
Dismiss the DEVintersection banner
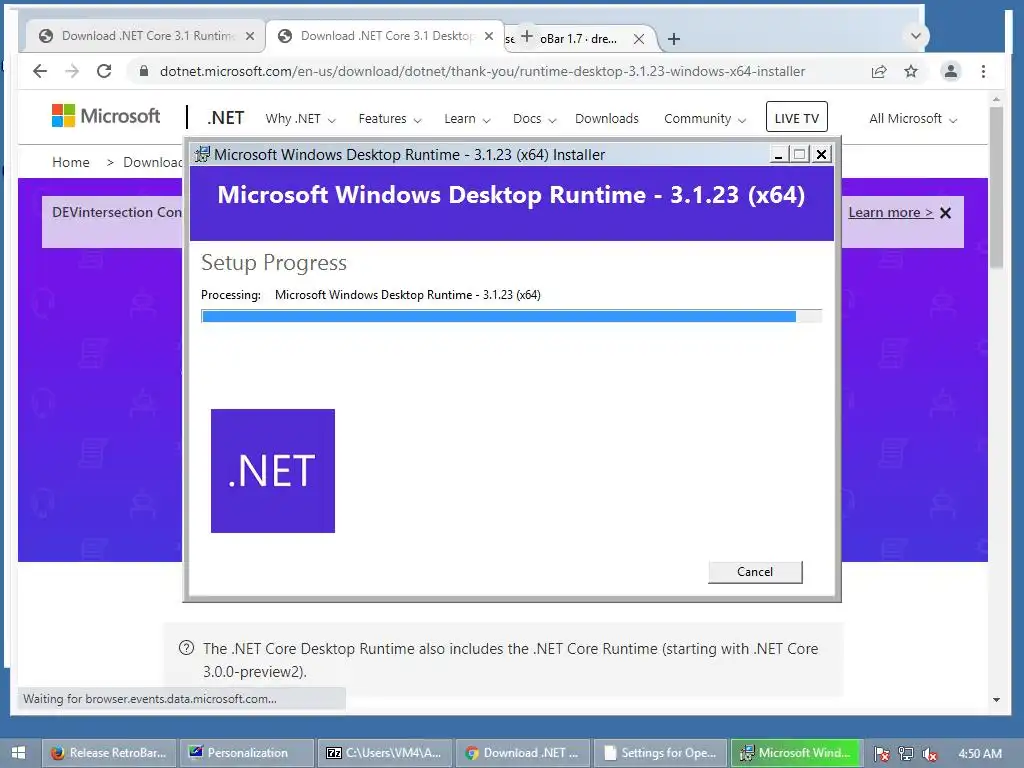pyautogui.click(x=945, y=213)
